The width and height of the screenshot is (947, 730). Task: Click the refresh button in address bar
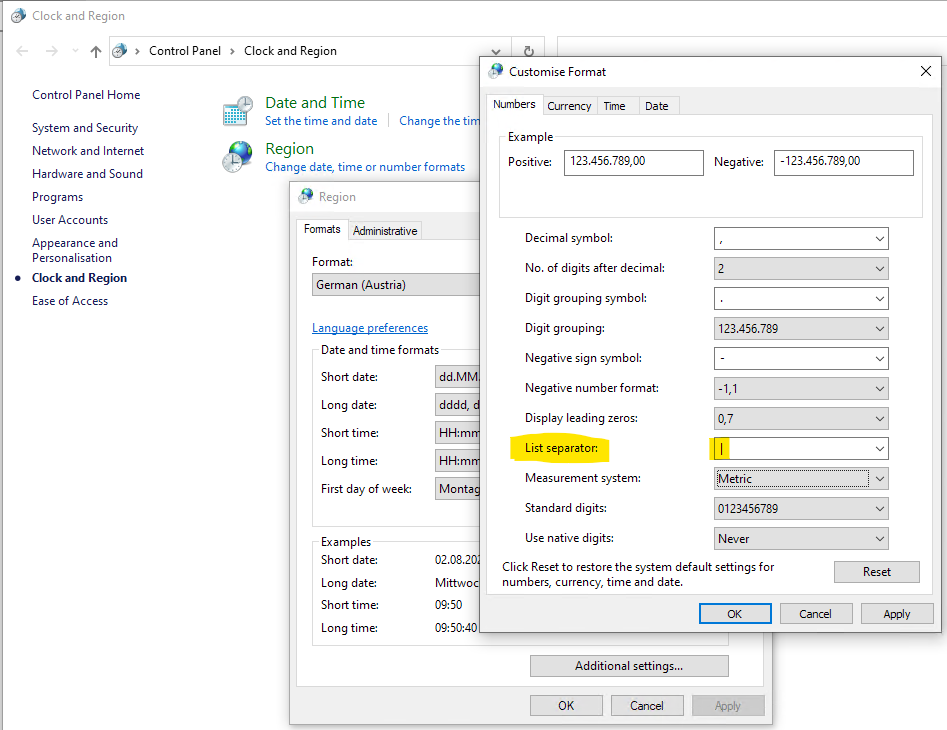click(x=528, y=51)
